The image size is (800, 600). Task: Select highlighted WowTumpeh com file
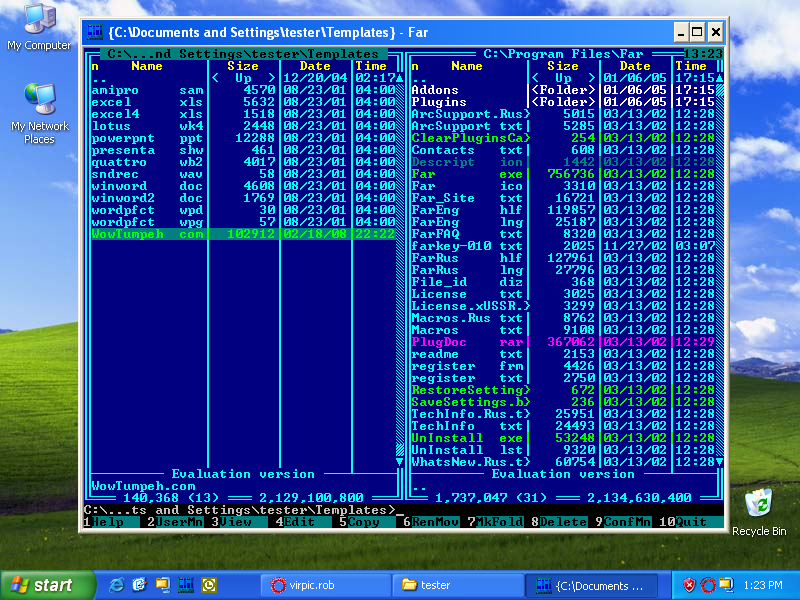pyautogui.click(x=243, y=234)
